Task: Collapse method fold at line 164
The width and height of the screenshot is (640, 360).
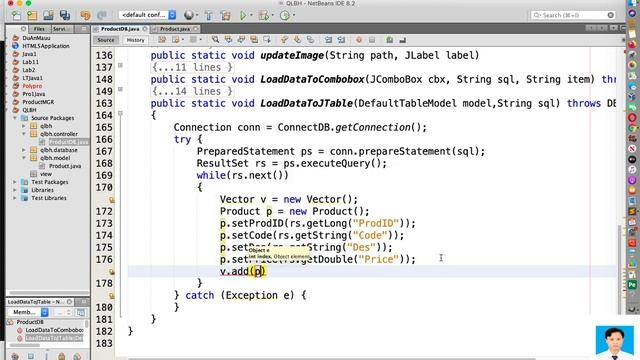Action: pyautogui.click(x=120, y=113)
